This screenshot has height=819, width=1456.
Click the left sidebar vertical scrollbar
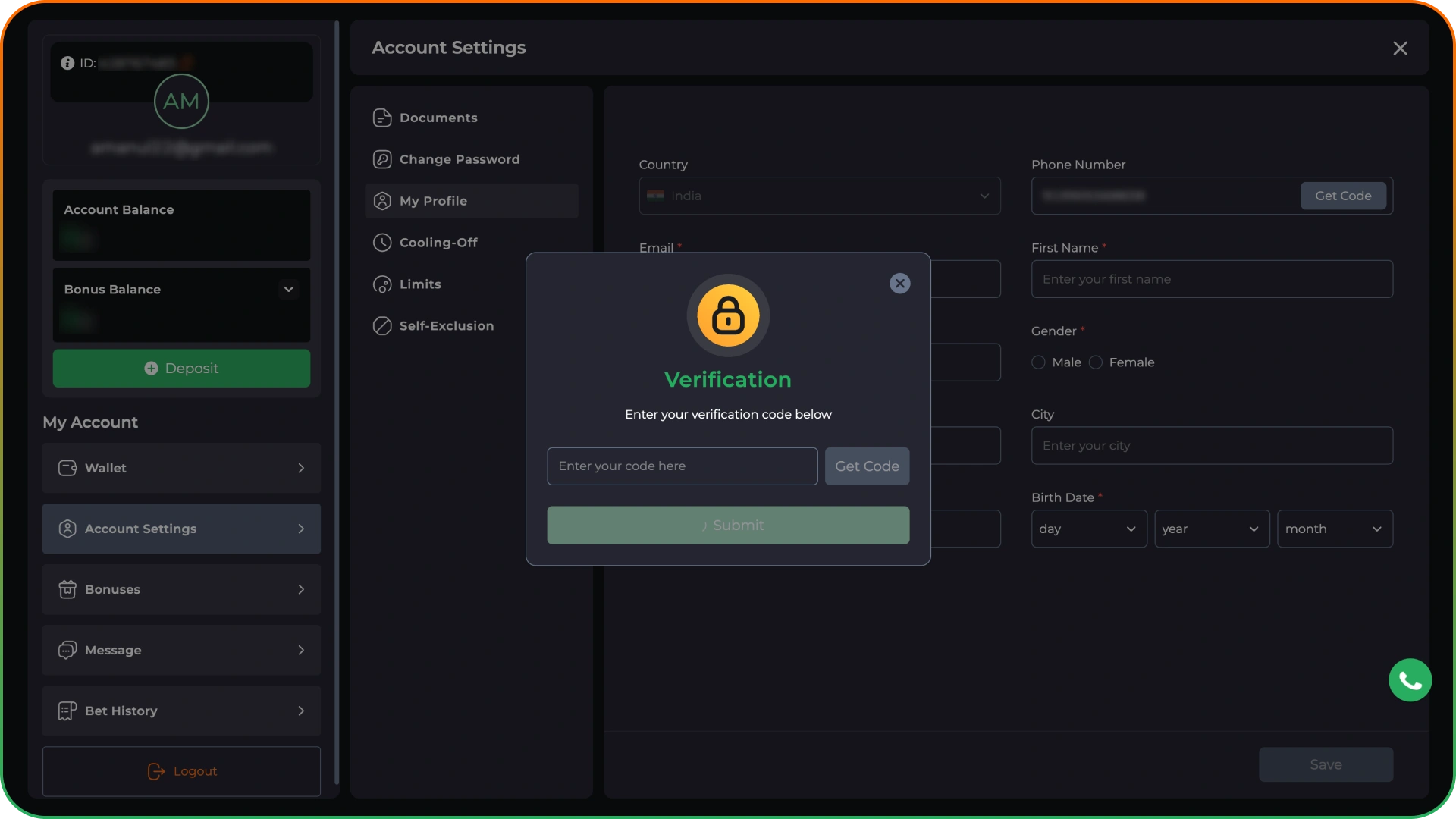337,402
